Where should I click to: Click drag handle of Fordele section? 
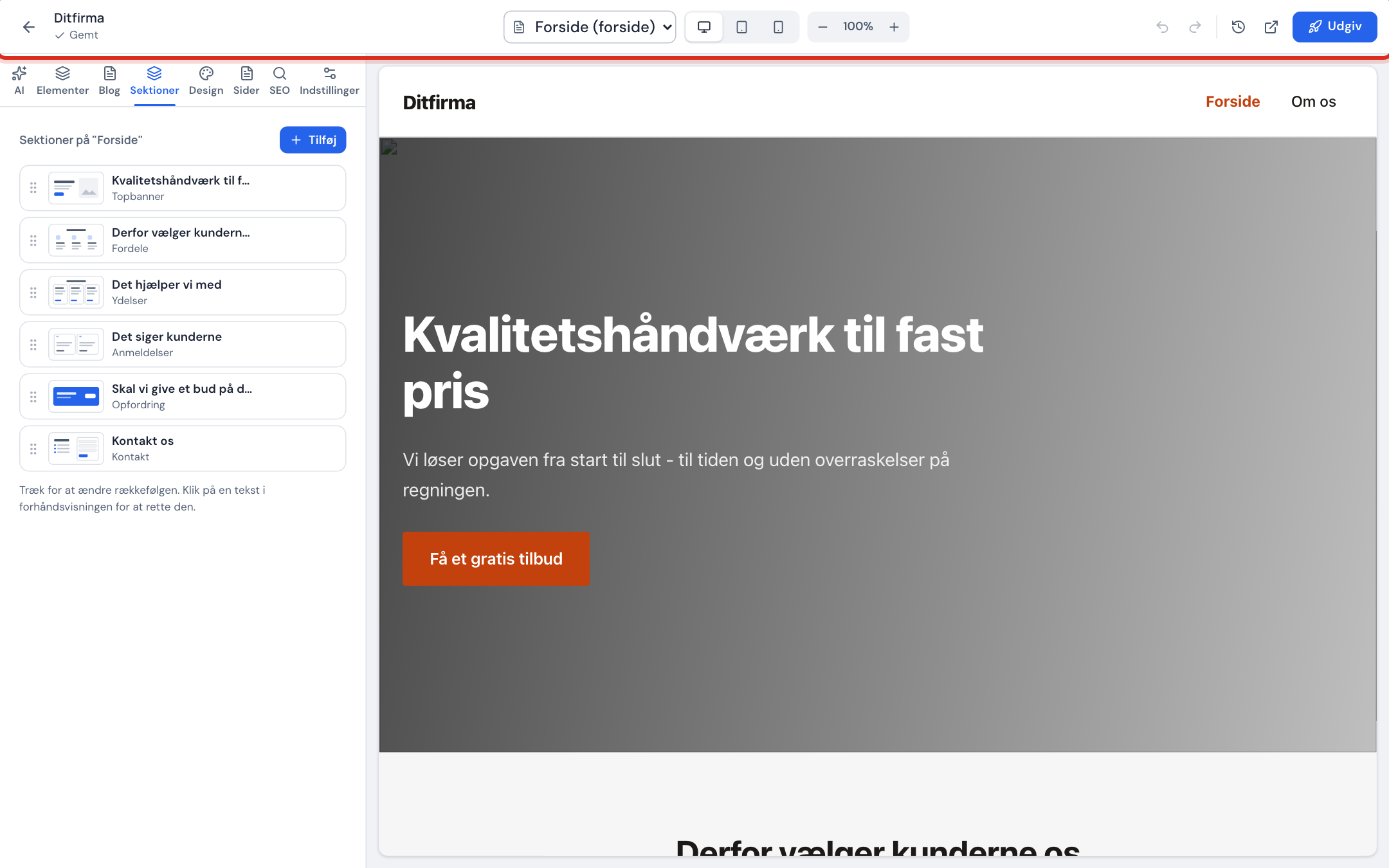point(33,240)
